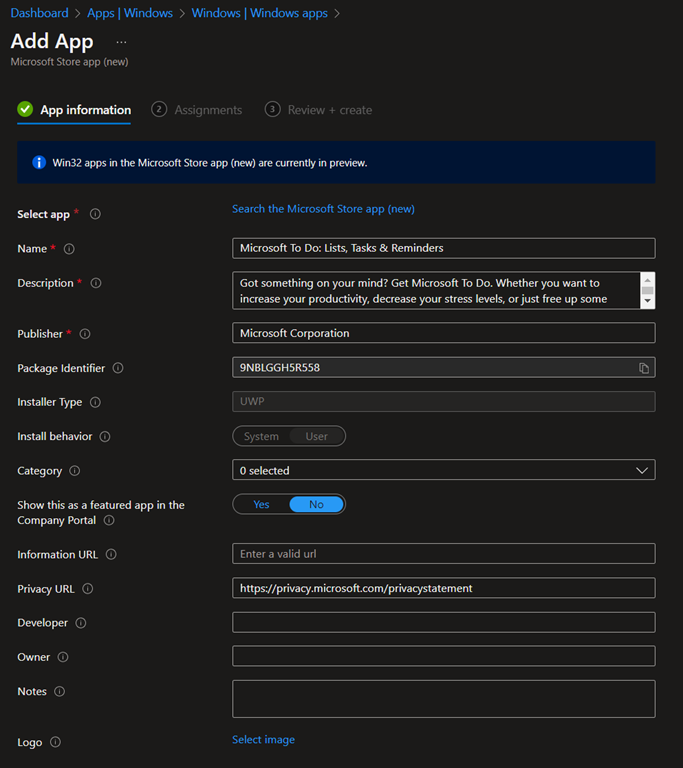
Task: Set featured app toggle to No
Action: (316, 505)
